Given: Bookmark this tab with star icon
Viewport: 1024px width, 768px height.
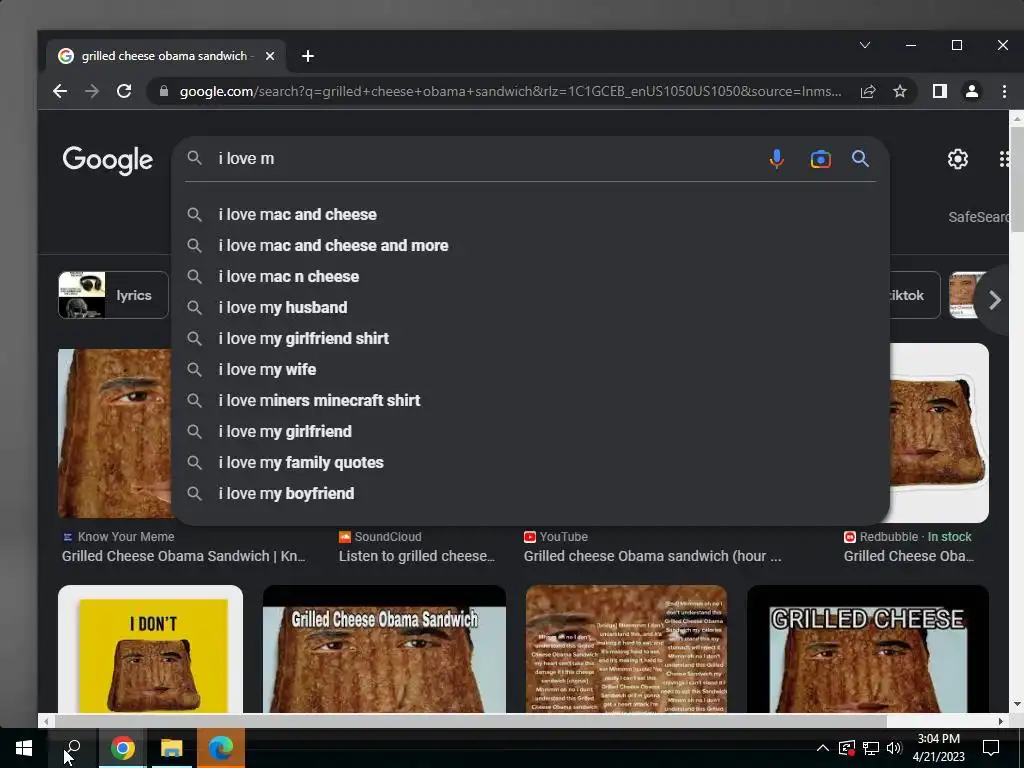Looking at the screenshot, I should coord(900,91).
